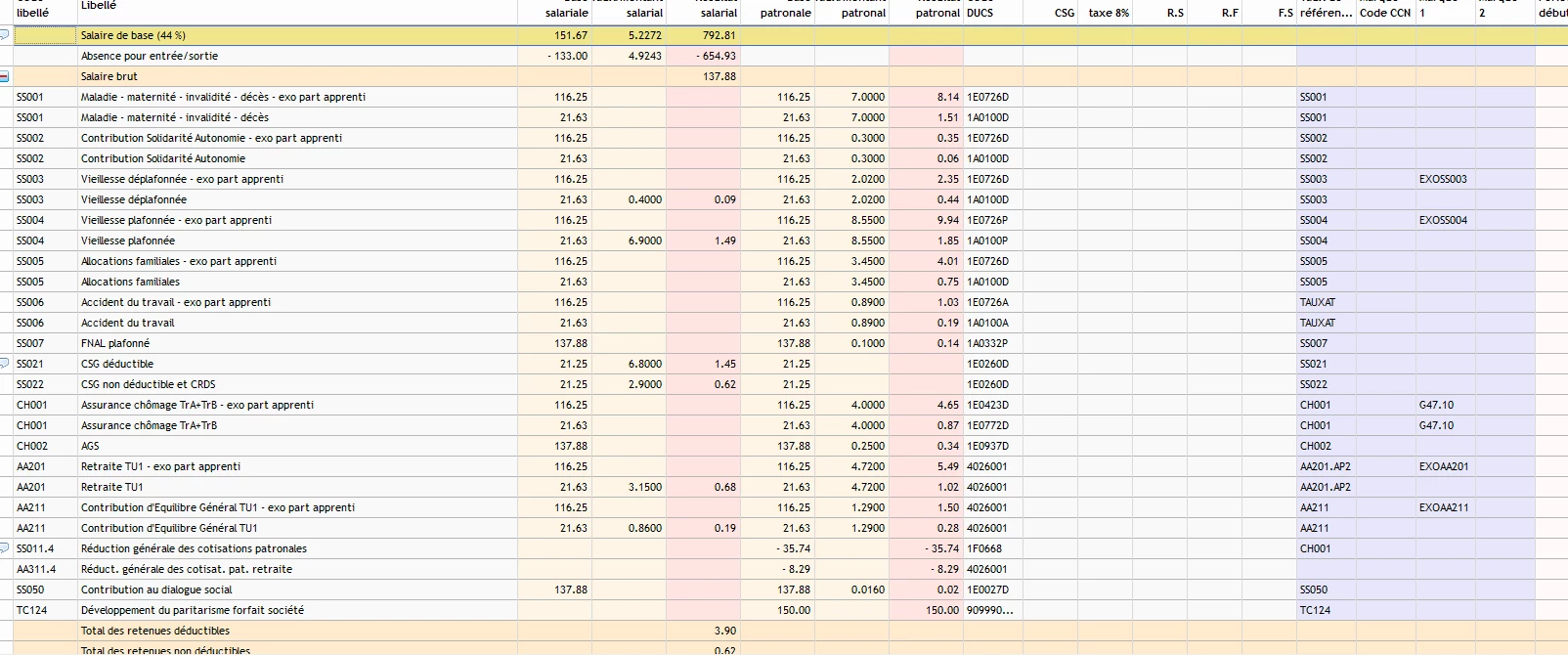
Task: Click the 3.90 total deductible cell
Action: point(704,631)
